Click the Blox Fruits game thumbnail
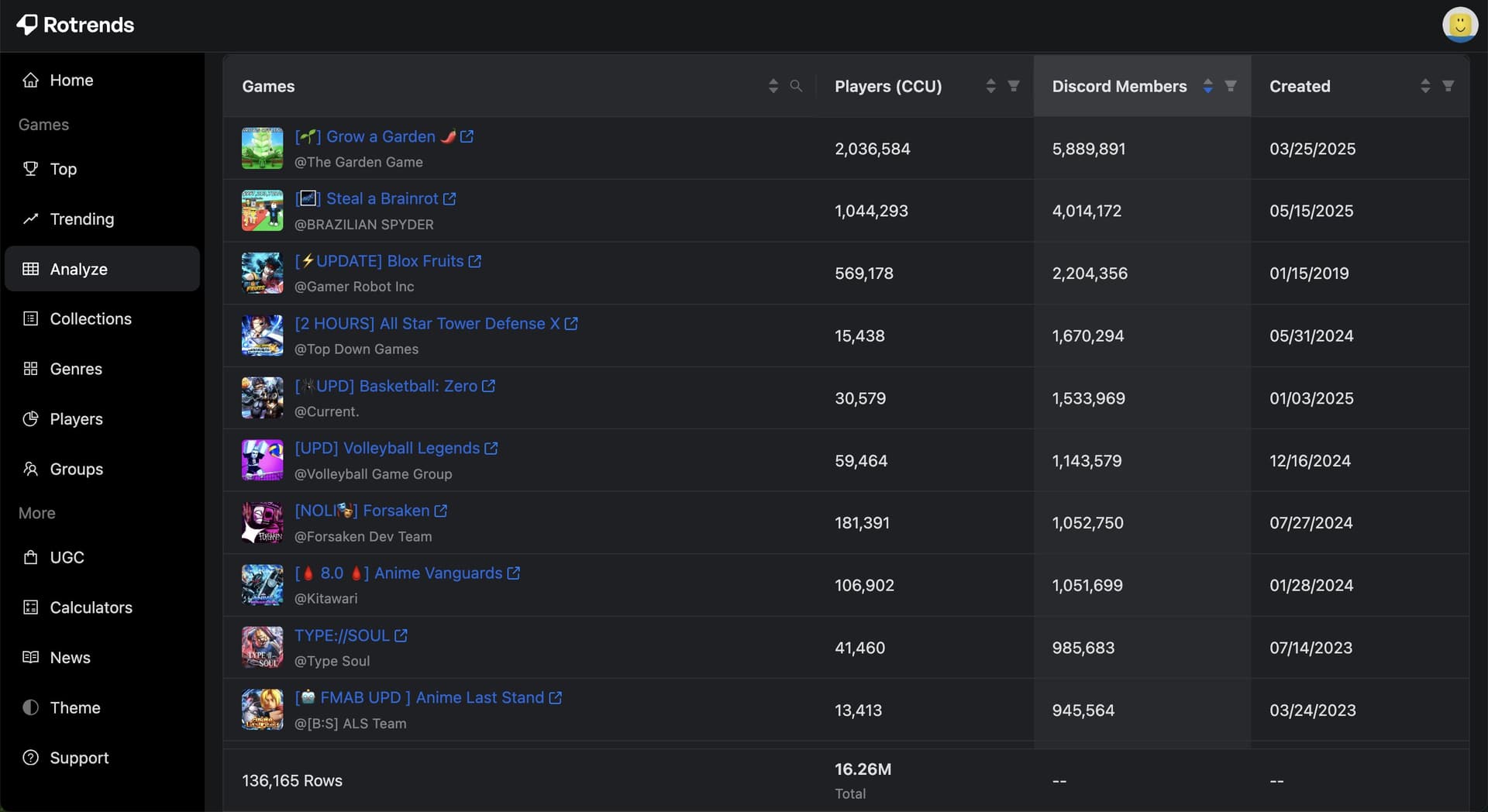 coord(262,273)
